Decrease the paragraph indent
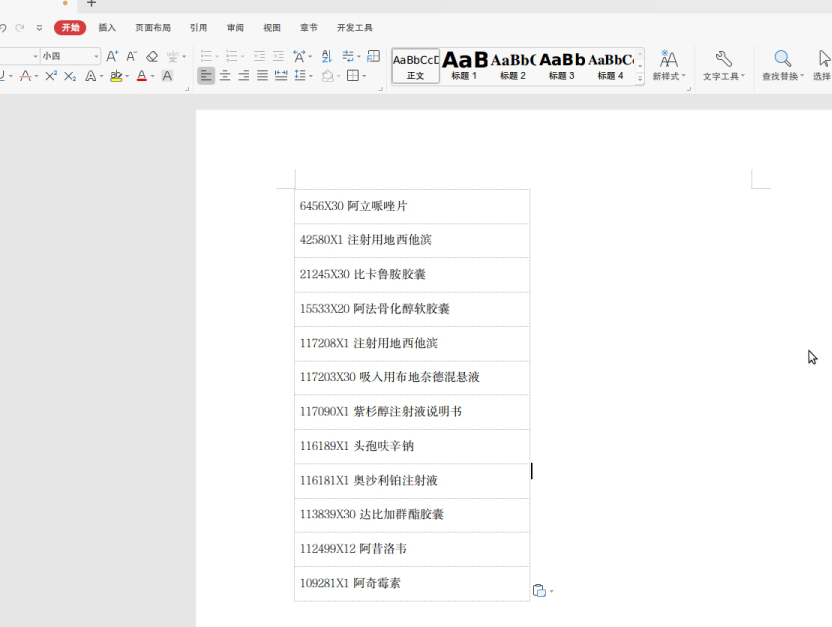 pos(259,56)
